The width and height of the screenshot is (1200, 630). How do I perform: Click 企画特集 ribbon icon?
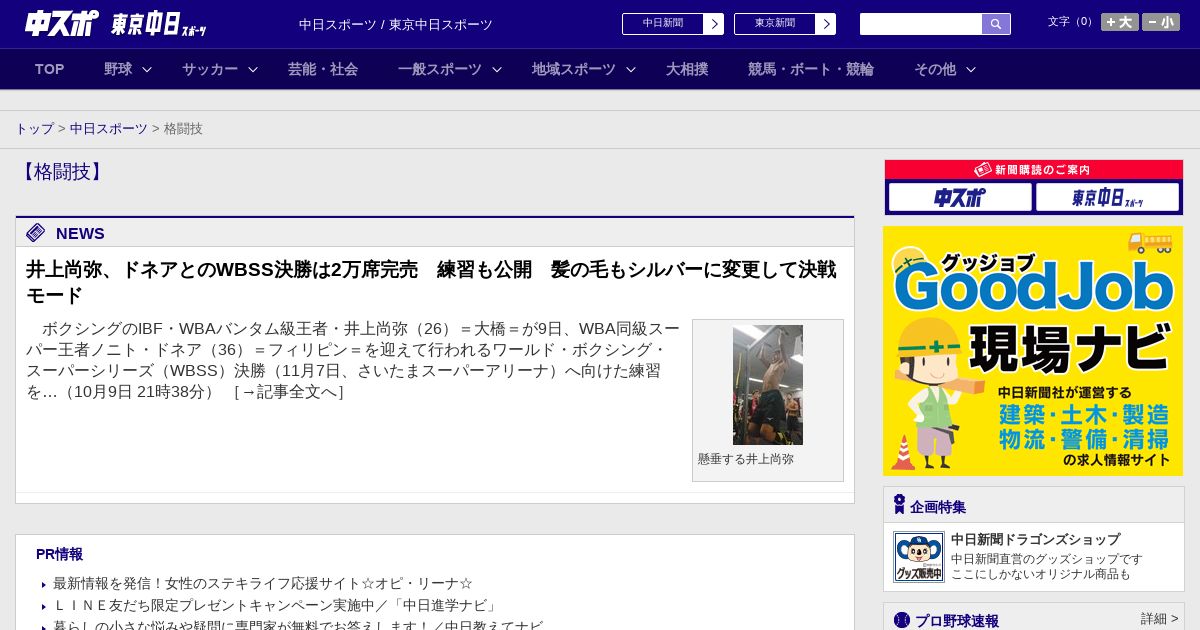pyautogui.click(x=899, y=505)
